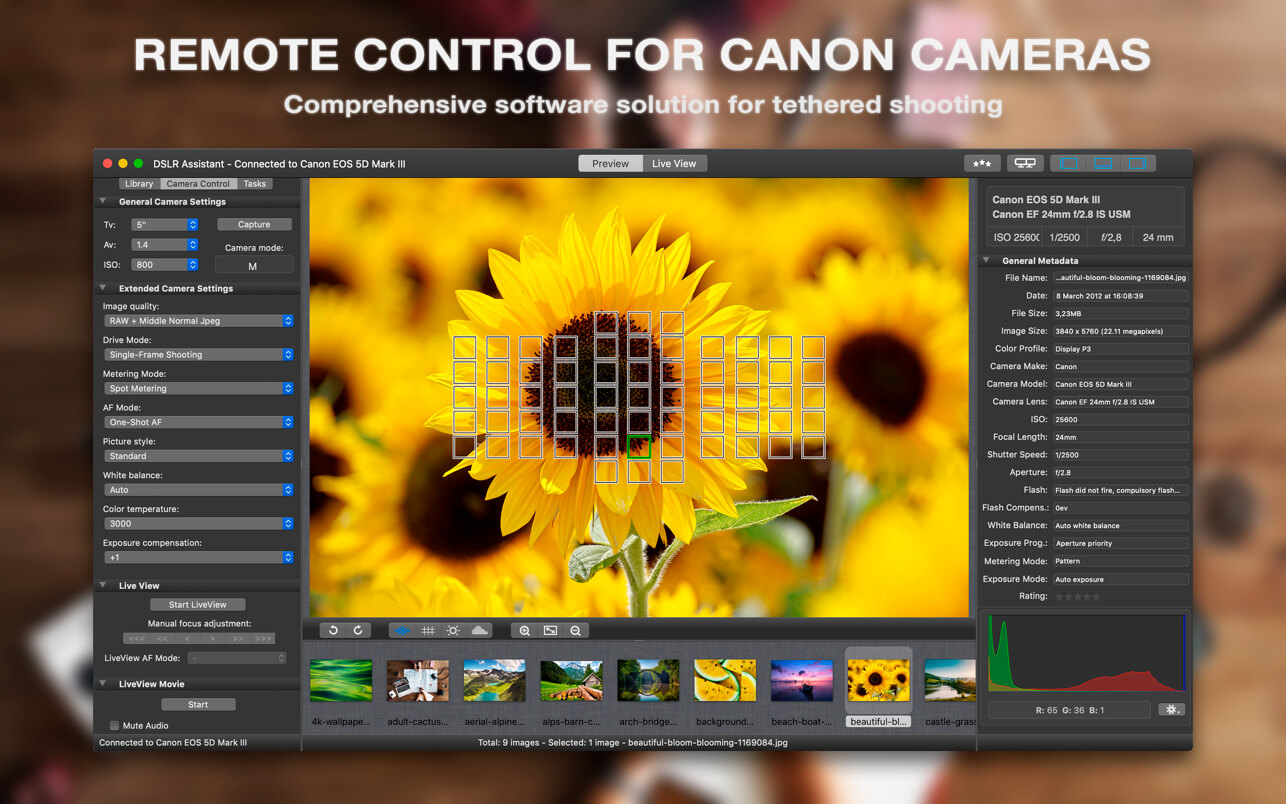Open the Metering Mode dropdown
The image size is (1286, 804).
(x=197, y=388)
